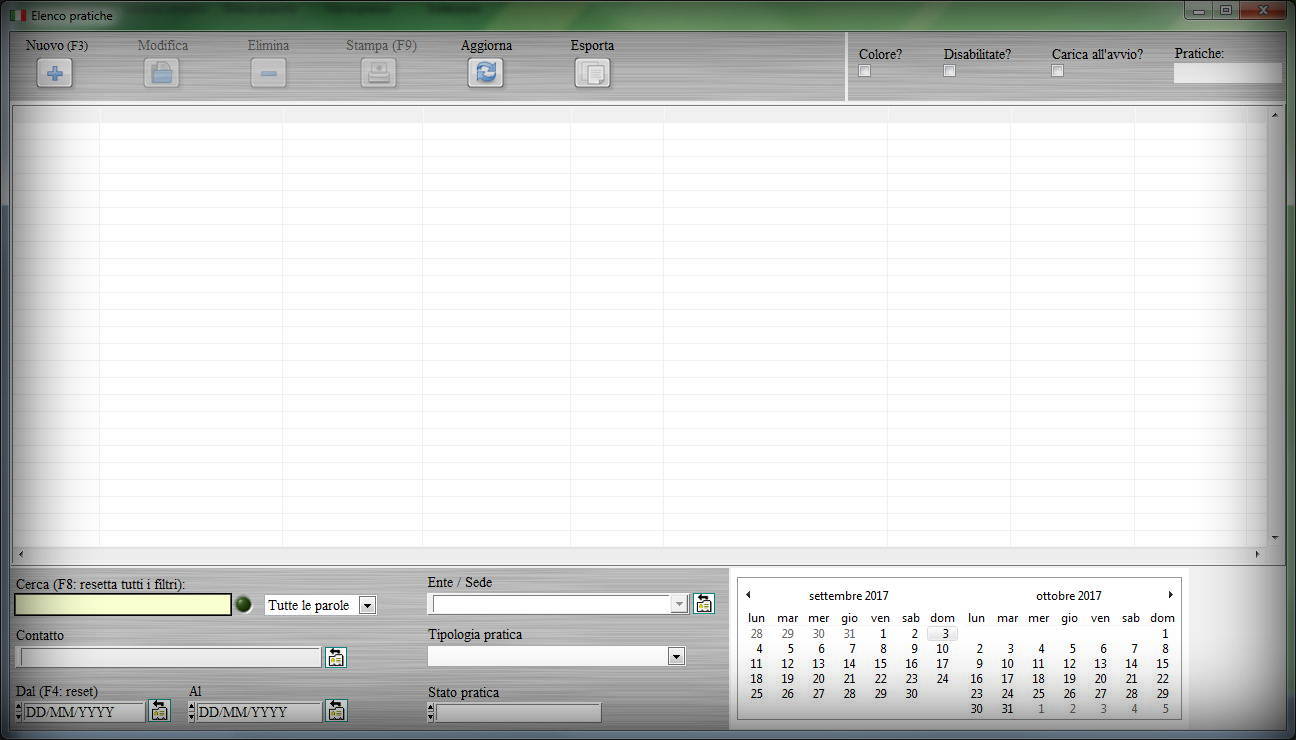Viewport: 1296px width, 740px height.
Task: Select 1 in ottobre 2017
Action: pyautogui.click(x=1165, y=633)
